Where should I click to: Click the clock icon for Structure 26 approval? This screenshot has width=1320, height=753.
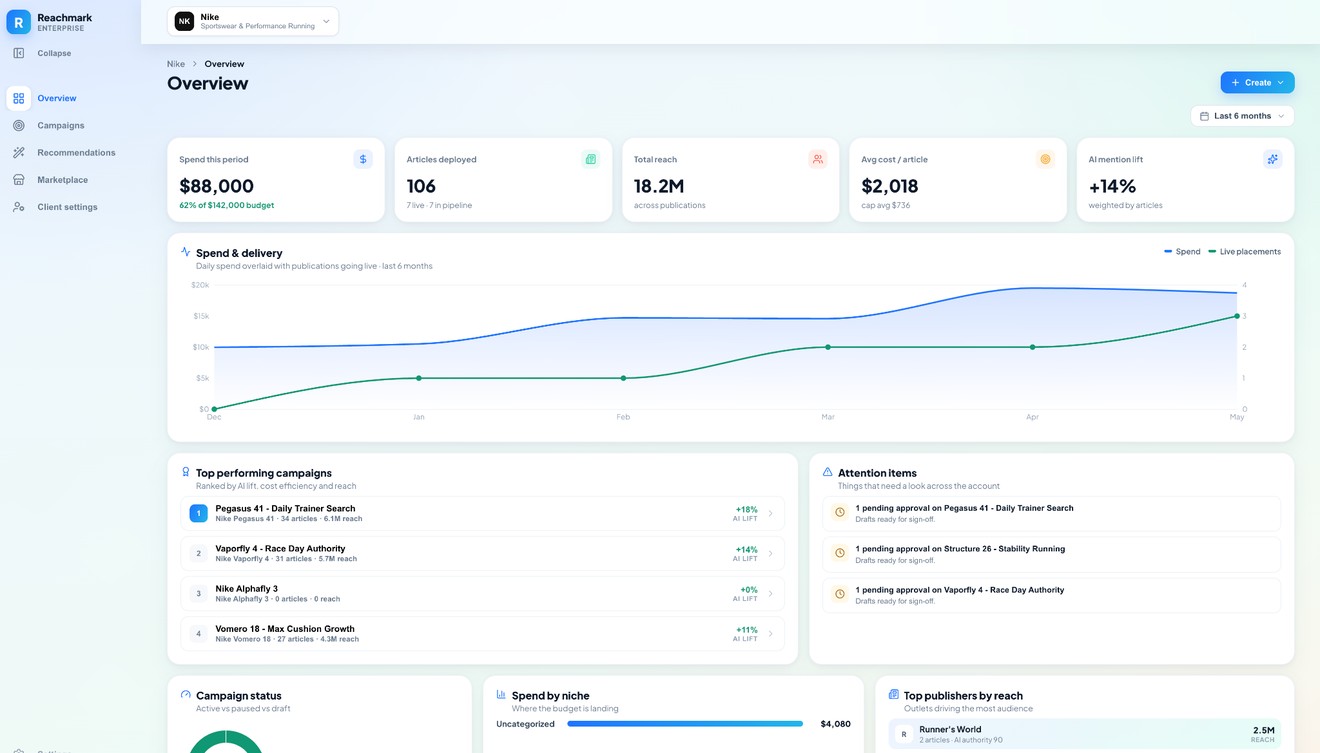coord(840,553)
